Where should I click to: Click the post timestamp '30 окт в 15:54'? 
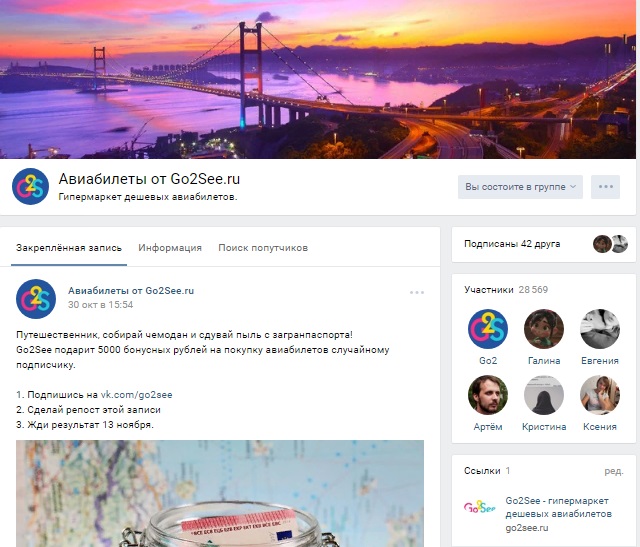point(100,305)
